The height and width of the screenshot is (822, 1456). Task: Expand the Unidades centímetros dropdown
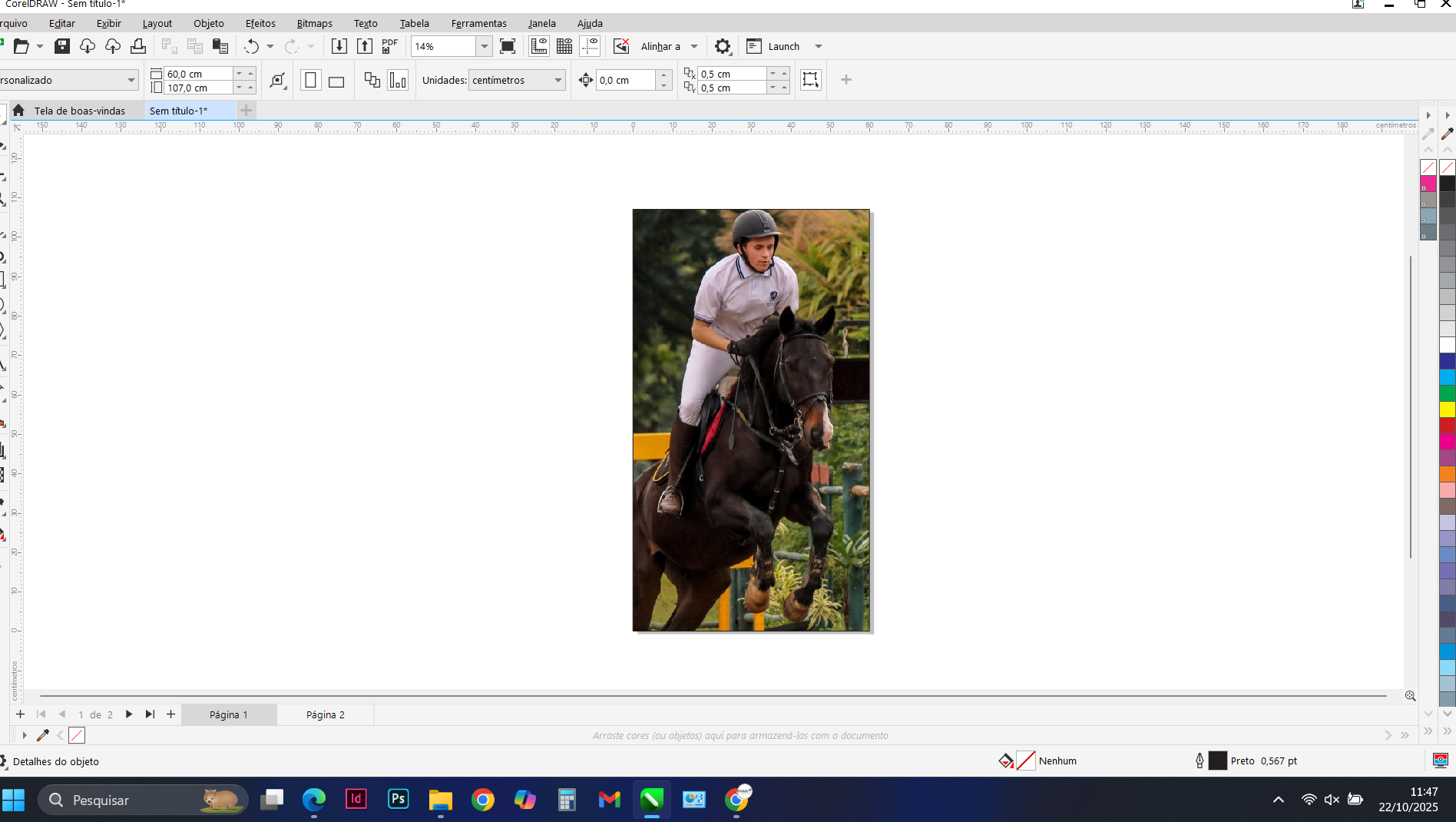558,80
